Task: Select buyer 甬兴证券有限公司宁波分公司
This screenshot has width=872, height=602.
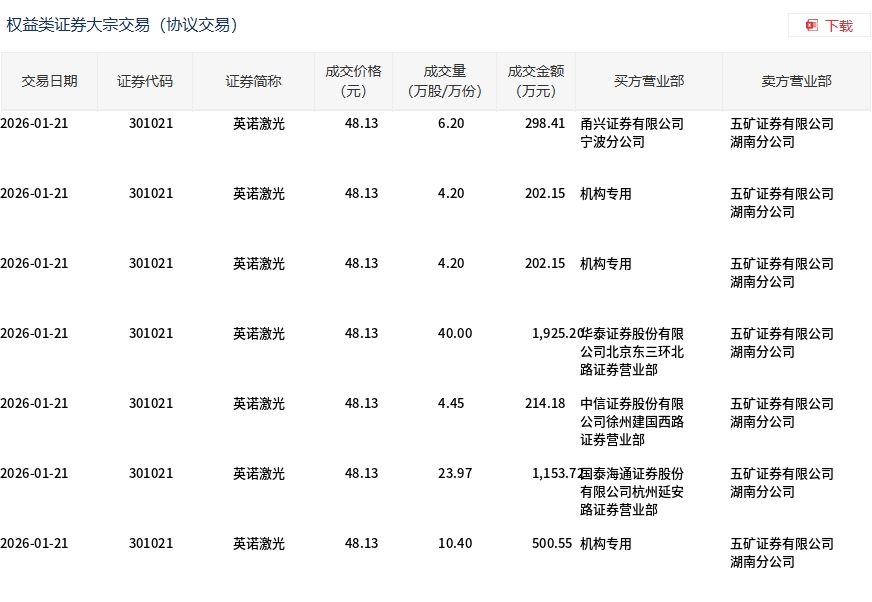Action: (632, 132)
